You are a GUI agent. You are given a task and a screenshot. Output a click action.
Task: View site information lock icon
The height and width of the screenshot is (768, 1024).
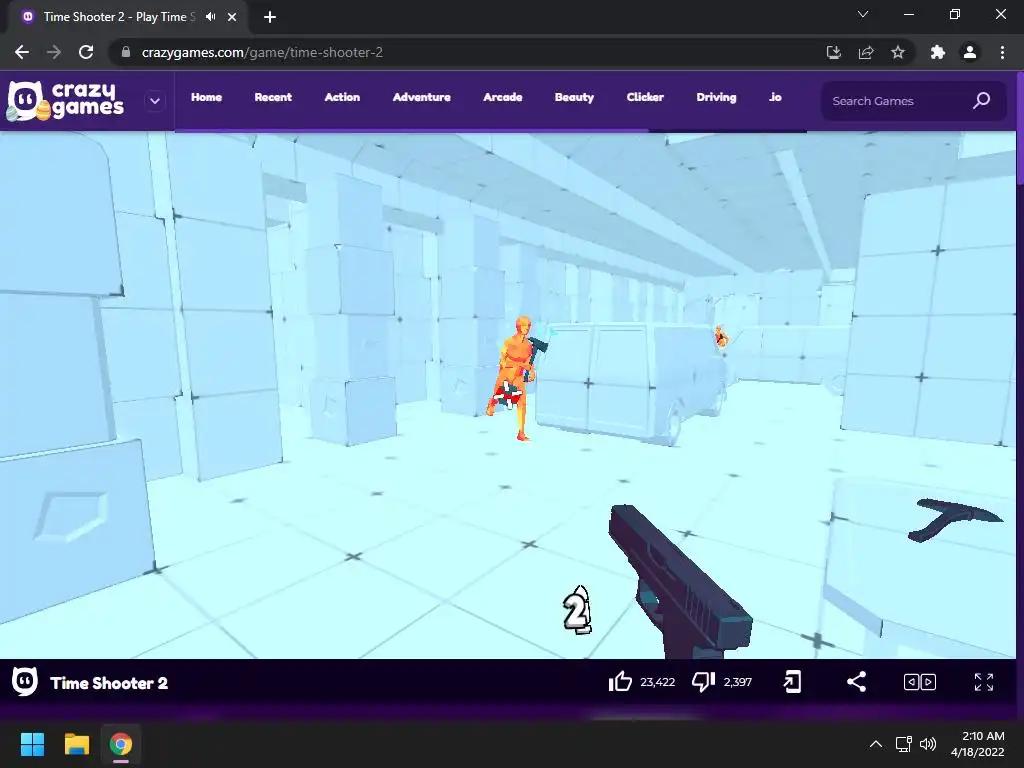tap(126, 52)
